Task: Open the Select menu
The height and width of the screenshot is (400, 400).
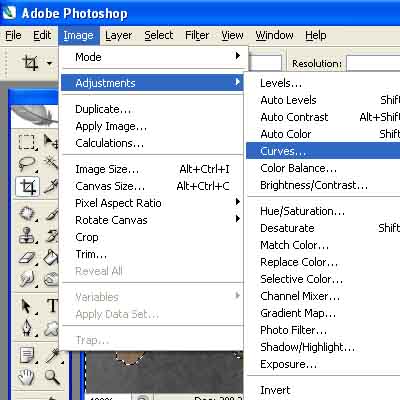Action: (x=159, y=35)
